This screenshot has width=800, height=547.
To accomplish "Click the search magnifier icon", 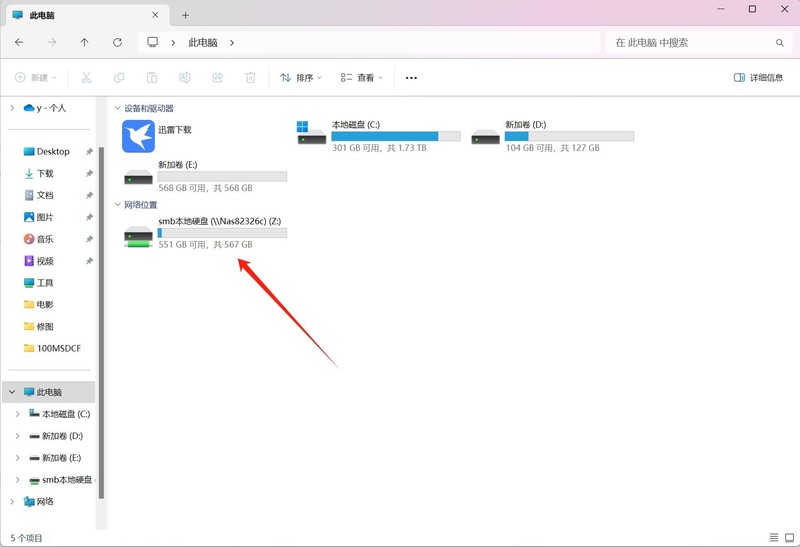I will (x=780, y=43).
